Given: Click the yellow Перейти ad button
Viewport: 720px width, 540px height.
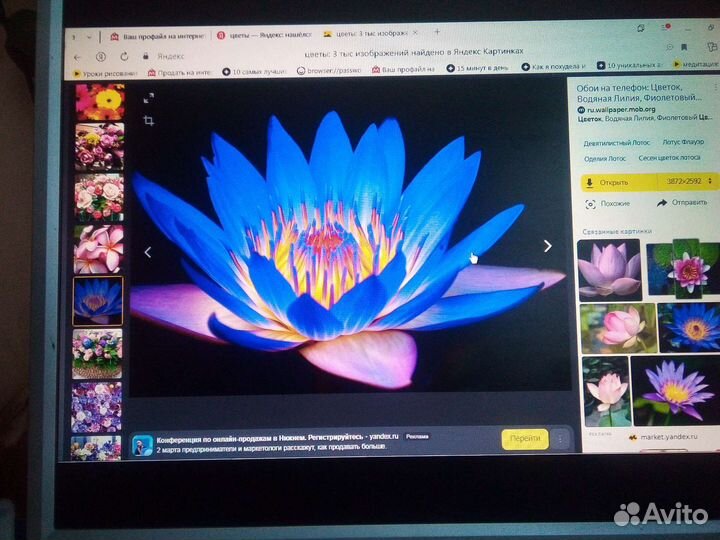Looking at the screenshot, I should 524,439.
